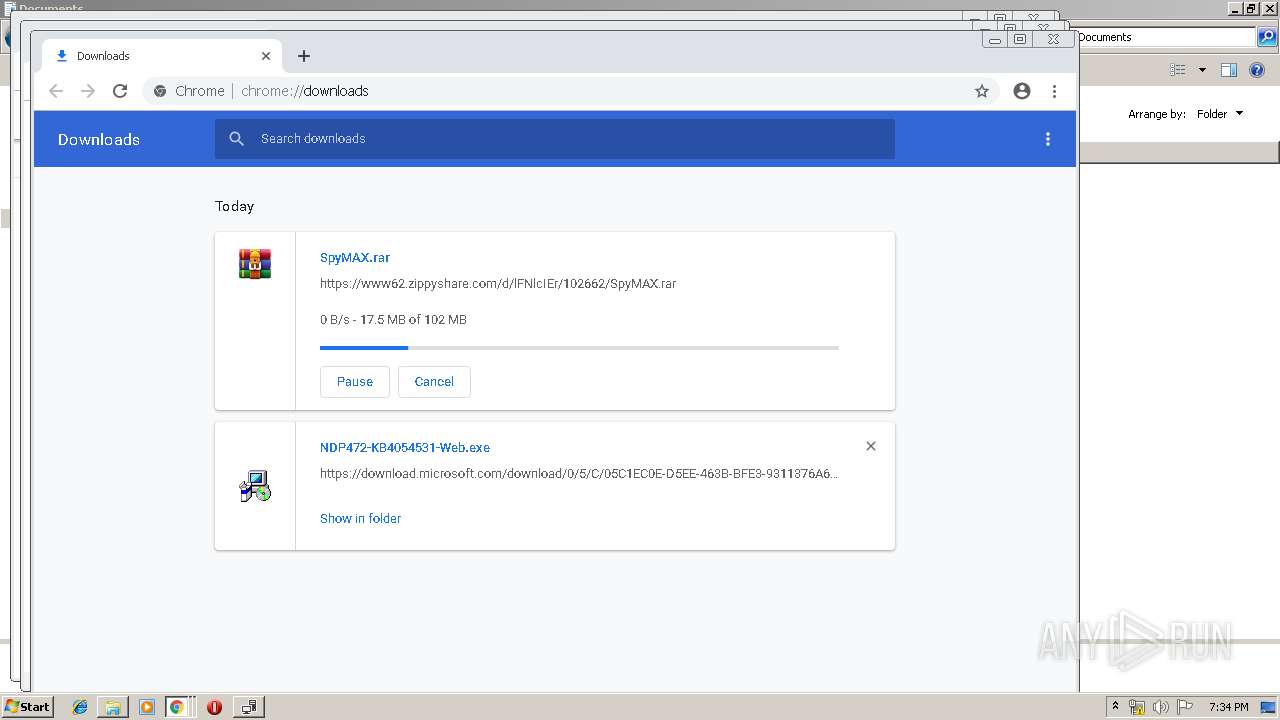Open a new tab with plus button
Viewport: 1280px width, 720px height.
(304, 56)
